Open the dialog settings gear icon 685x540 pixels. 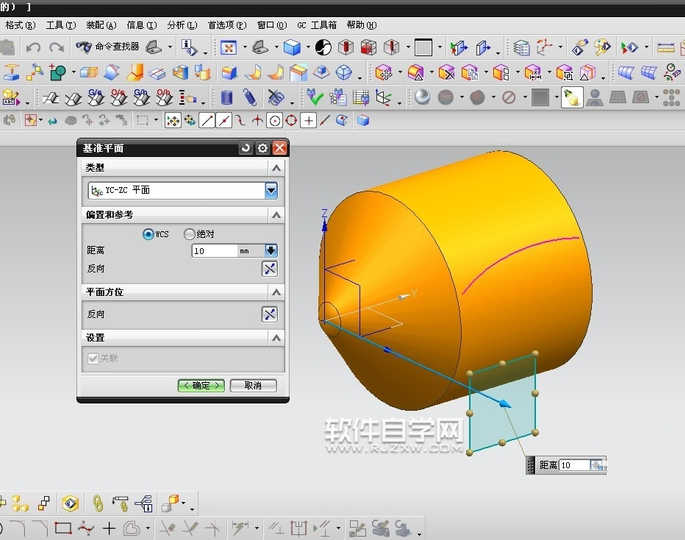coord(263,148)
